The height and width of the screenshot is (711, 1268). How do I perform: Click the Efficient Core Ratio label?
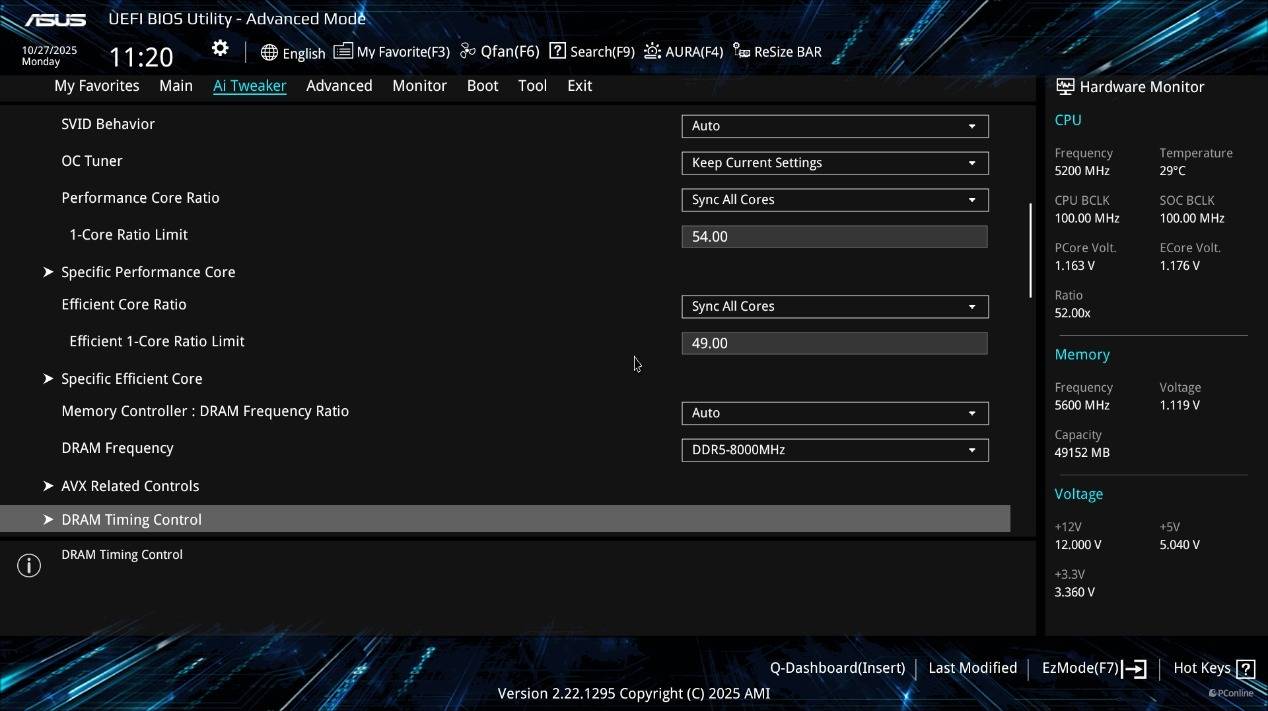tap(124, 305)
